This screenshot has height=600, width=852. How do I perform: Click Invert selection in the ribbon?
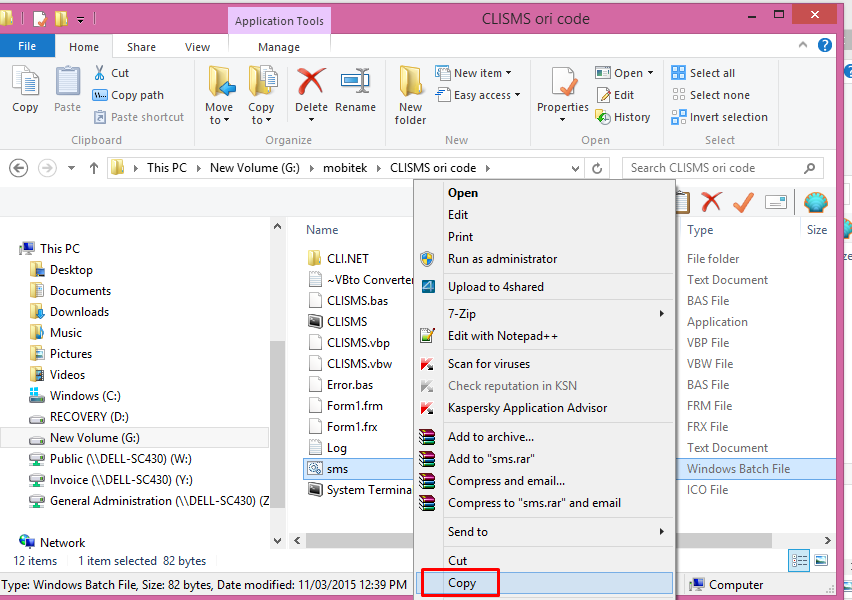[719, 117]
